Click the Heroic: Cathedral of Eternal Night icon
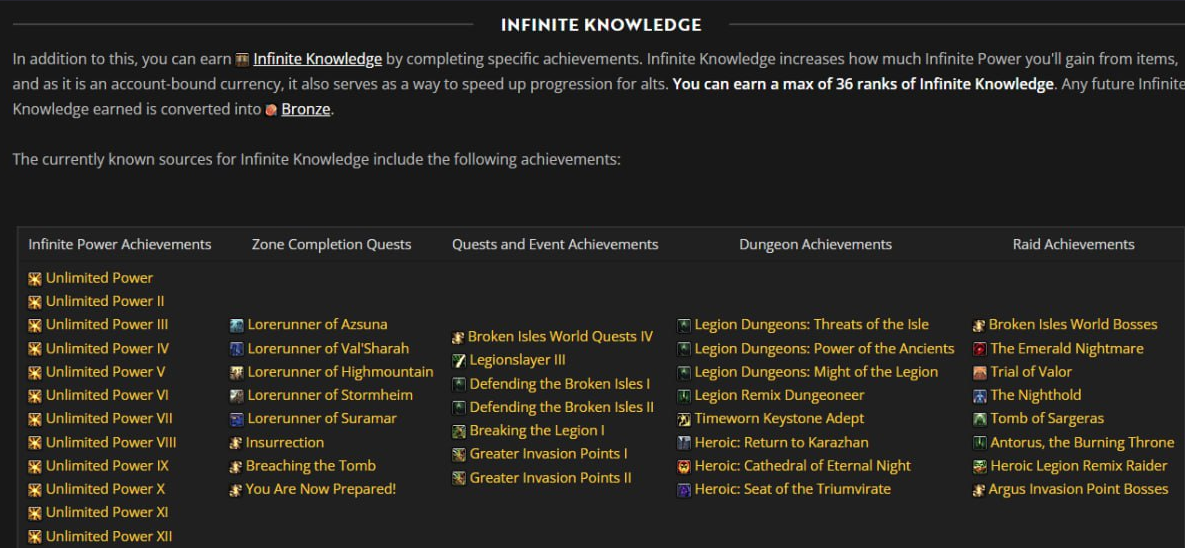1185x548 pixels. 684,466
